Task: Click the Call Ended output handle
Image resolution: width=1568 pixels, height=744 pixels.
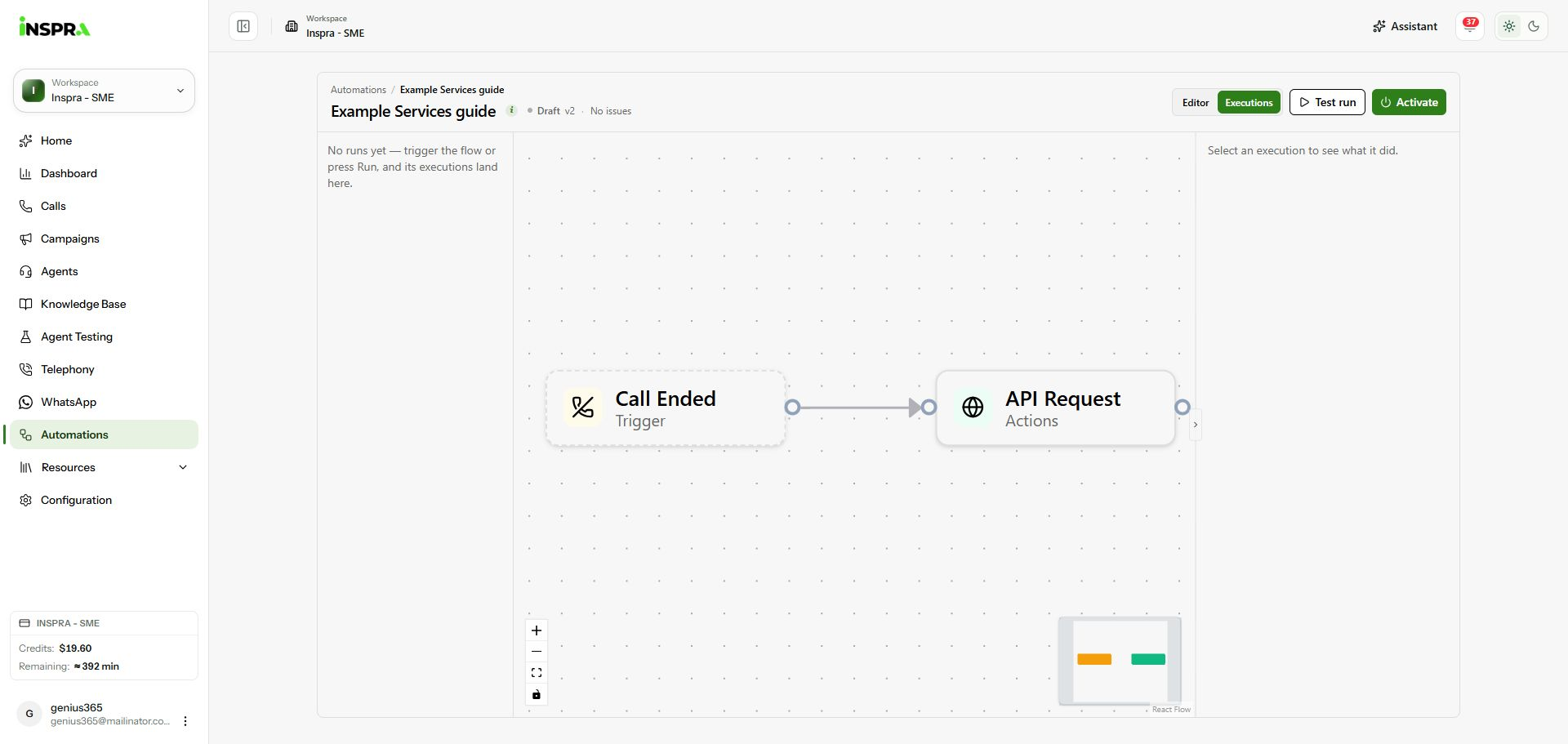Action: pos(792,407)
